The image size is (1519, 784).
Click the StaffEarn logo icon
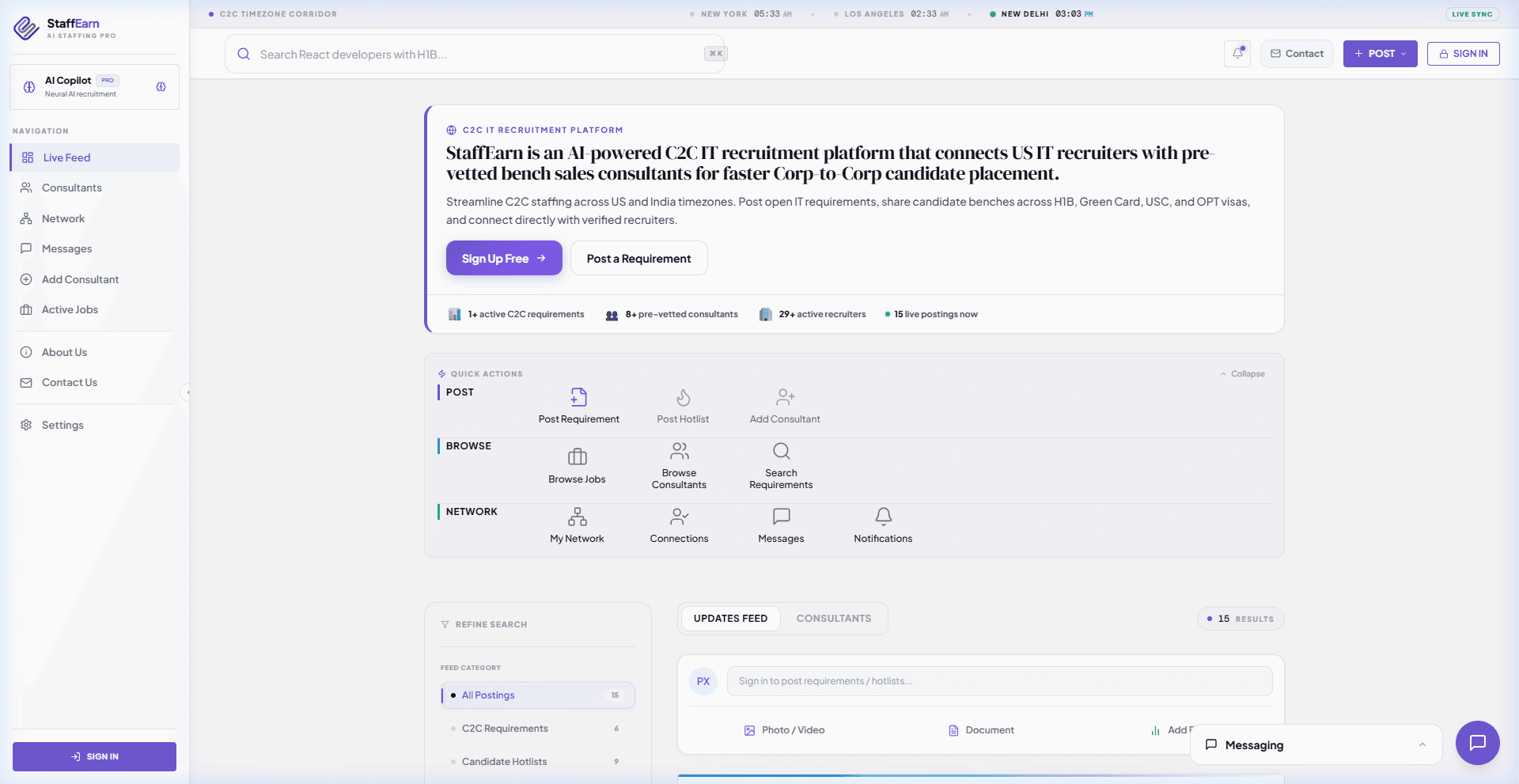(26, 28)
